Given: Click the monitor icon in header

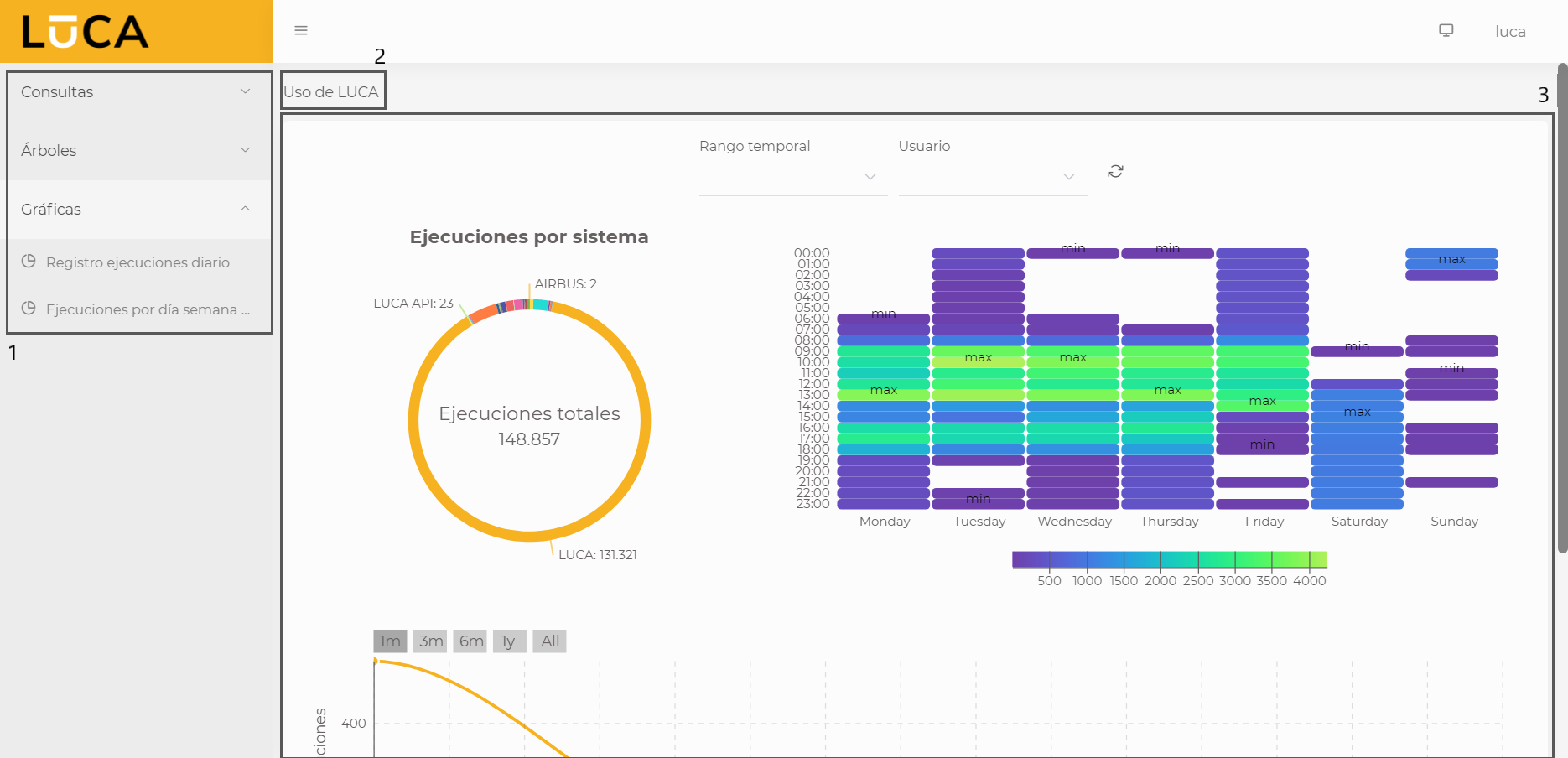Looking at the screenshot, I should coord(1446,31).
